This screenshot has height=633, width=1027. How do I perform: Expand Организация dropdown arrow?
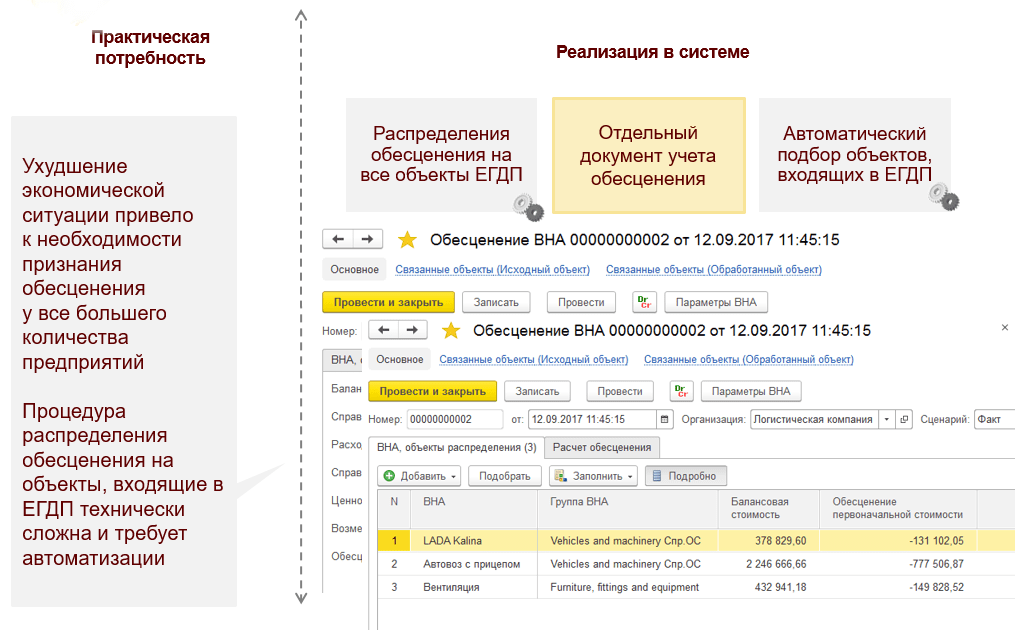886,420
